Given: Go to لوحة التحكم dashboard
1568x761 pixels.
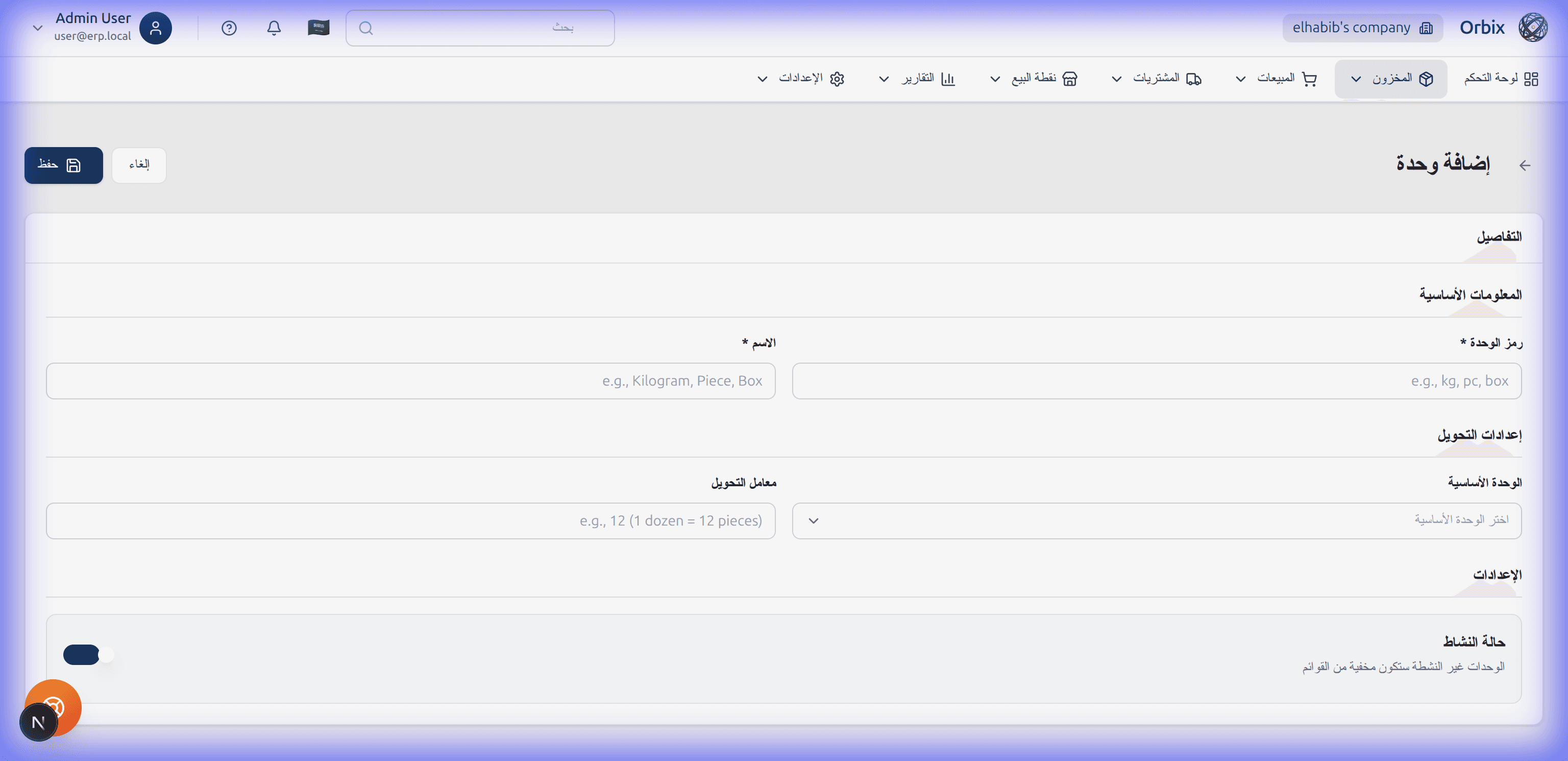Looking at the screenshot, I should tap(1501, 79).
